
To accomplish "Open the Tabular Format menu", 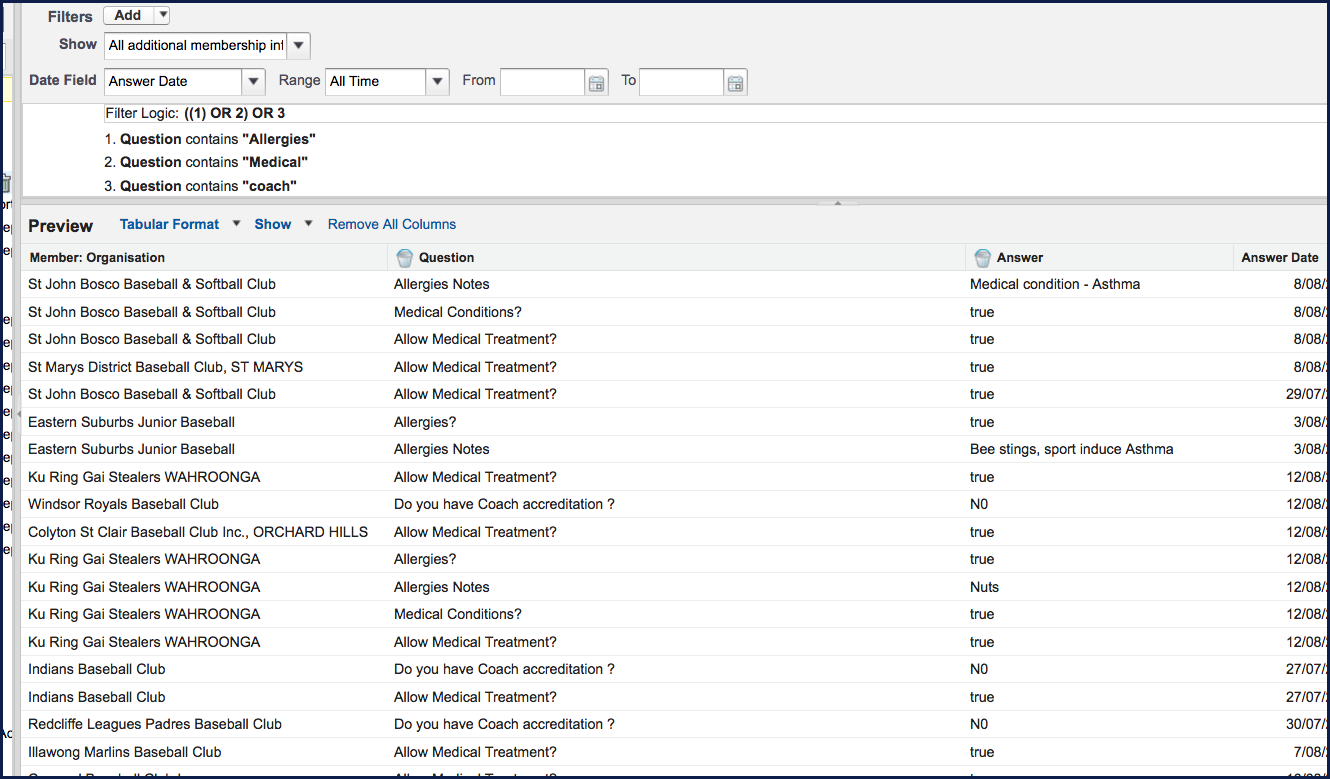I will click(x=170, y=224).
